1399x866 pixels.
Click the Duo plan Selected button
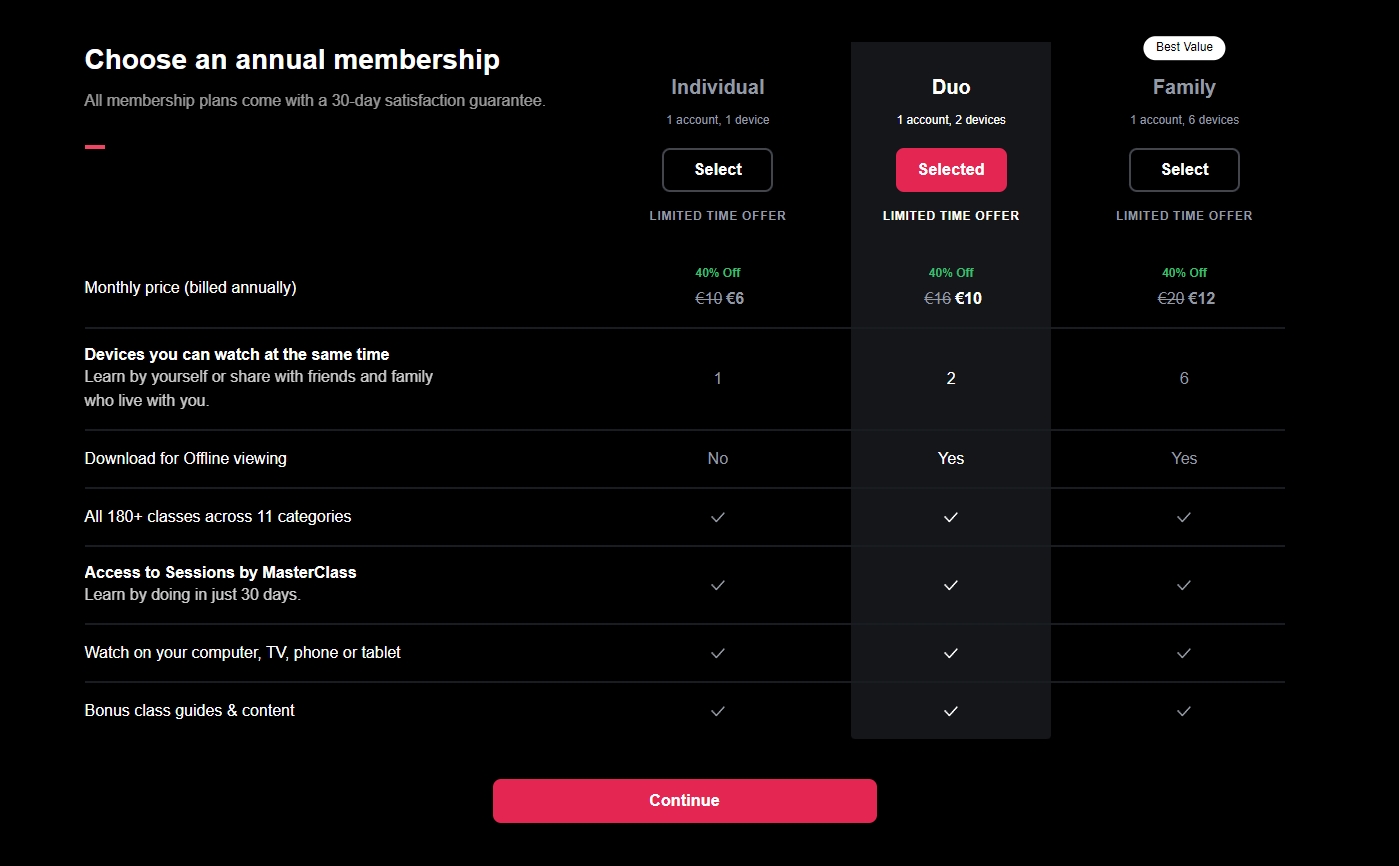tap(951, 170)
